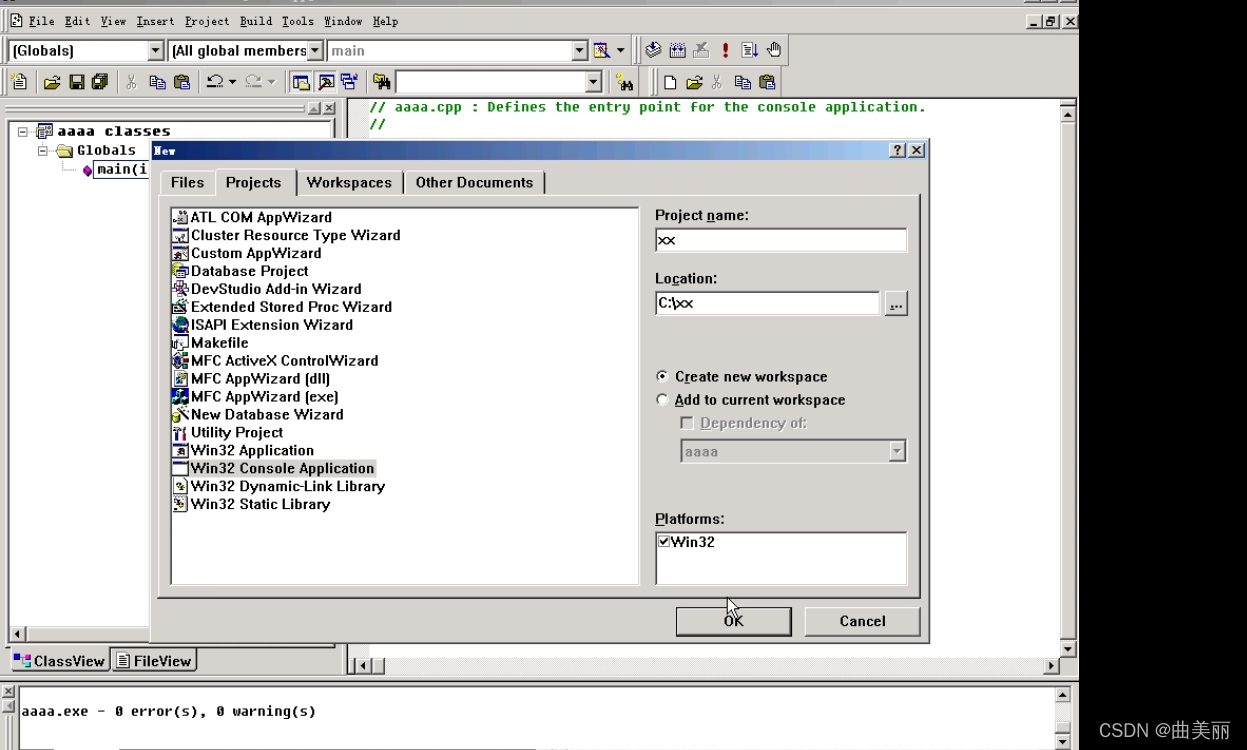Collapse the aaaa classes tree node
Viewport: 1247px width, 750px height.
click(23, 131)
